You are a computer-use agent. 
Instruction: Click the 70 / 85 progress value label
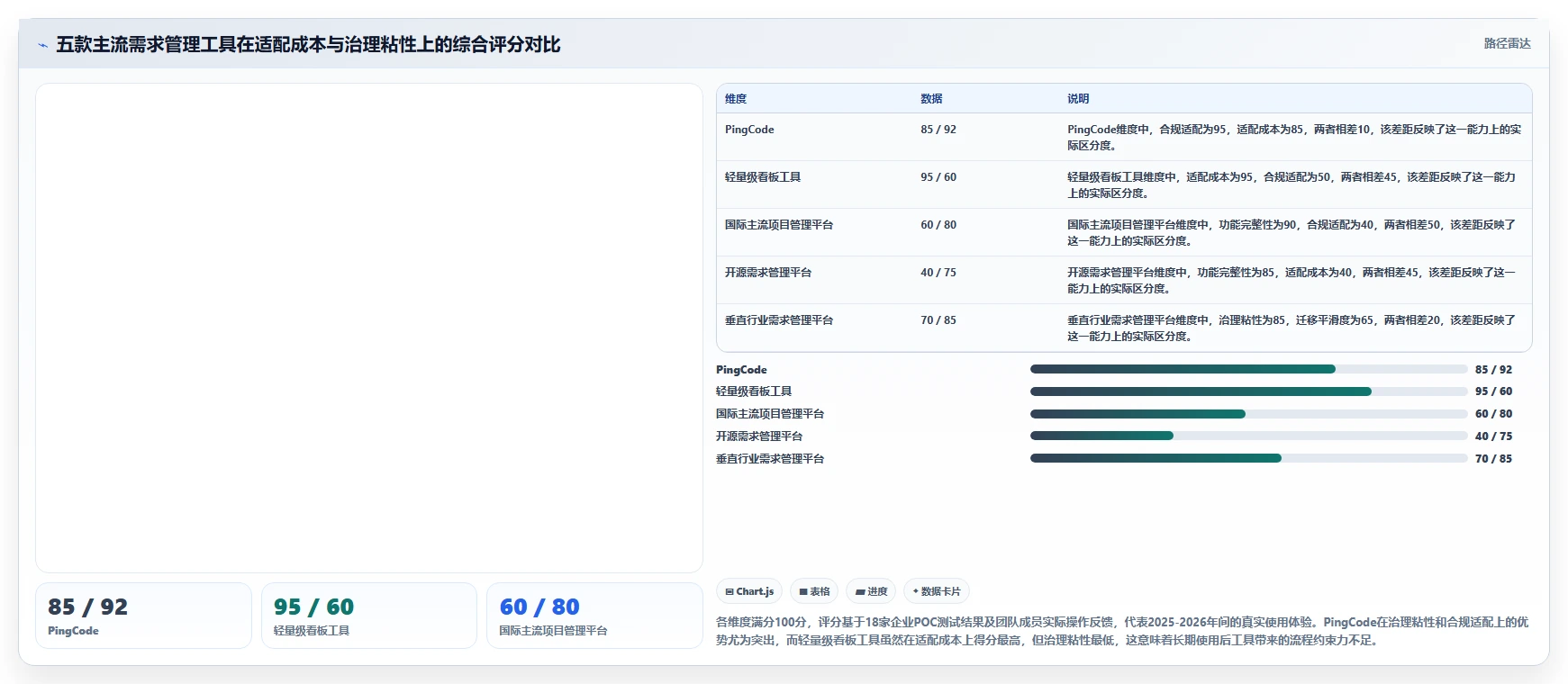coord(1493,459)
